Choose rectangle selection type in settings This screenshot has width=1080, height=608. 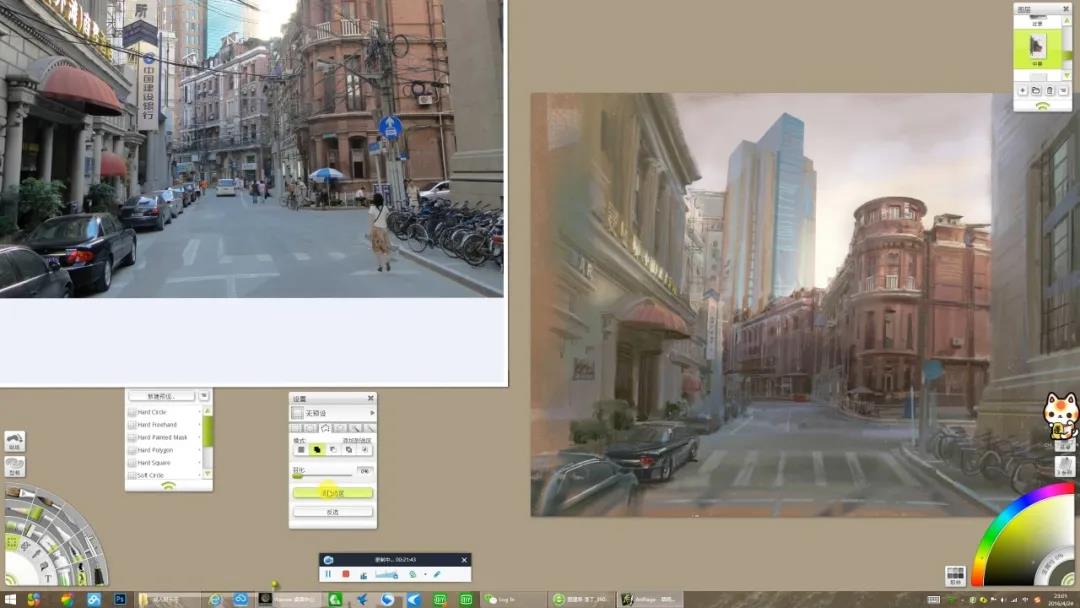pos(296,428)
